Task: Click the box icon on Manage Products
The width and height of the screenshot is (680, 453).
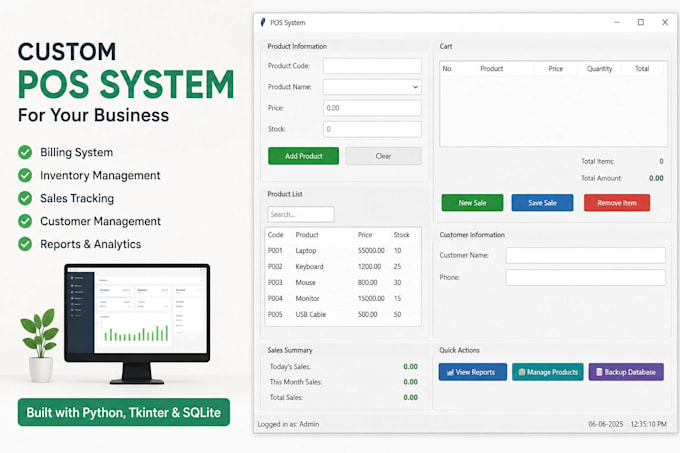Action: tap(522, 372)
